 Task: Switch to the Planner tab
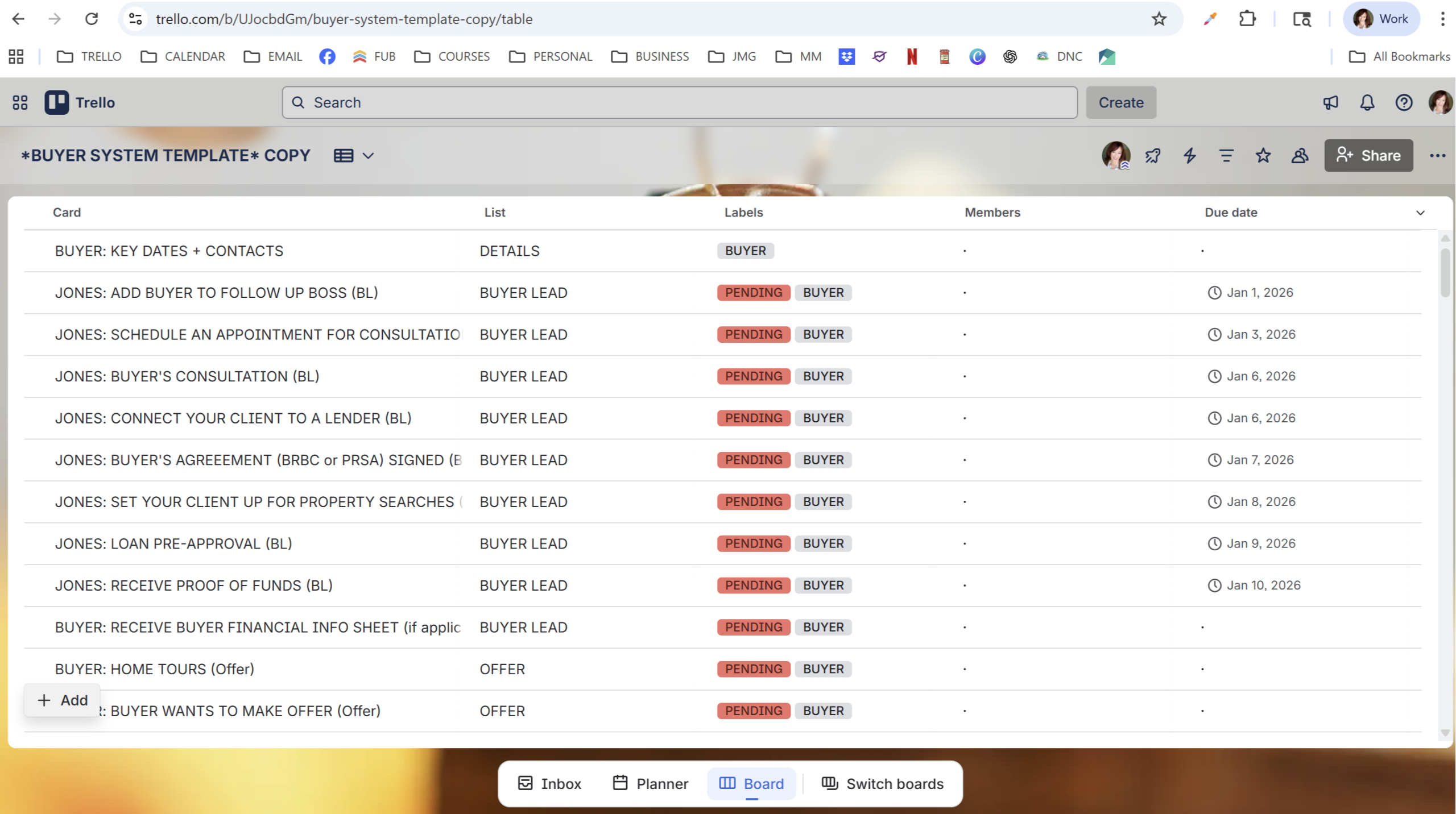click(x=651, y=783)
